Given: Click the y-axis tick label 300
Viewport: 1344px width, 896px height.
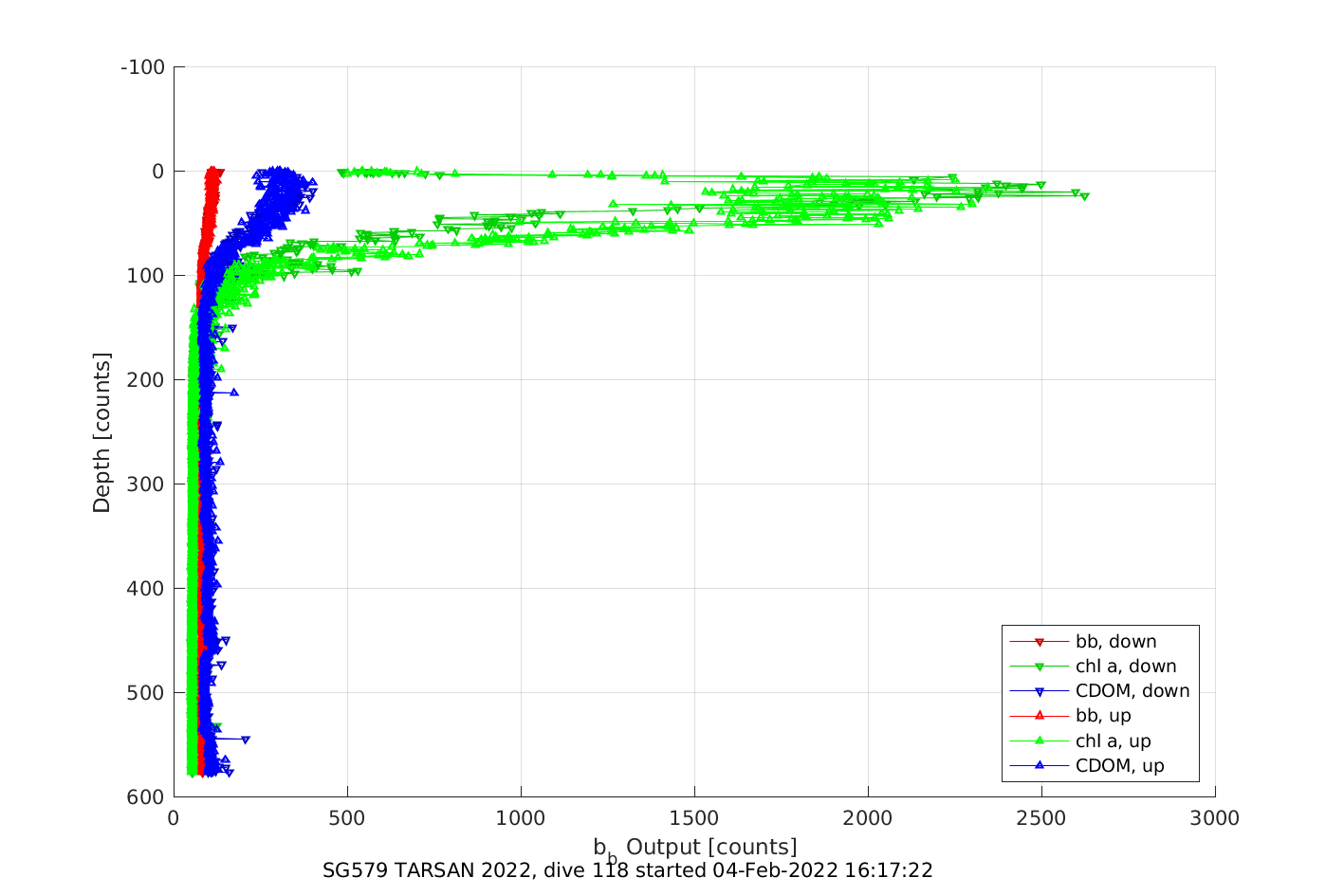Looking at the screenshot, I should [147, 485].
